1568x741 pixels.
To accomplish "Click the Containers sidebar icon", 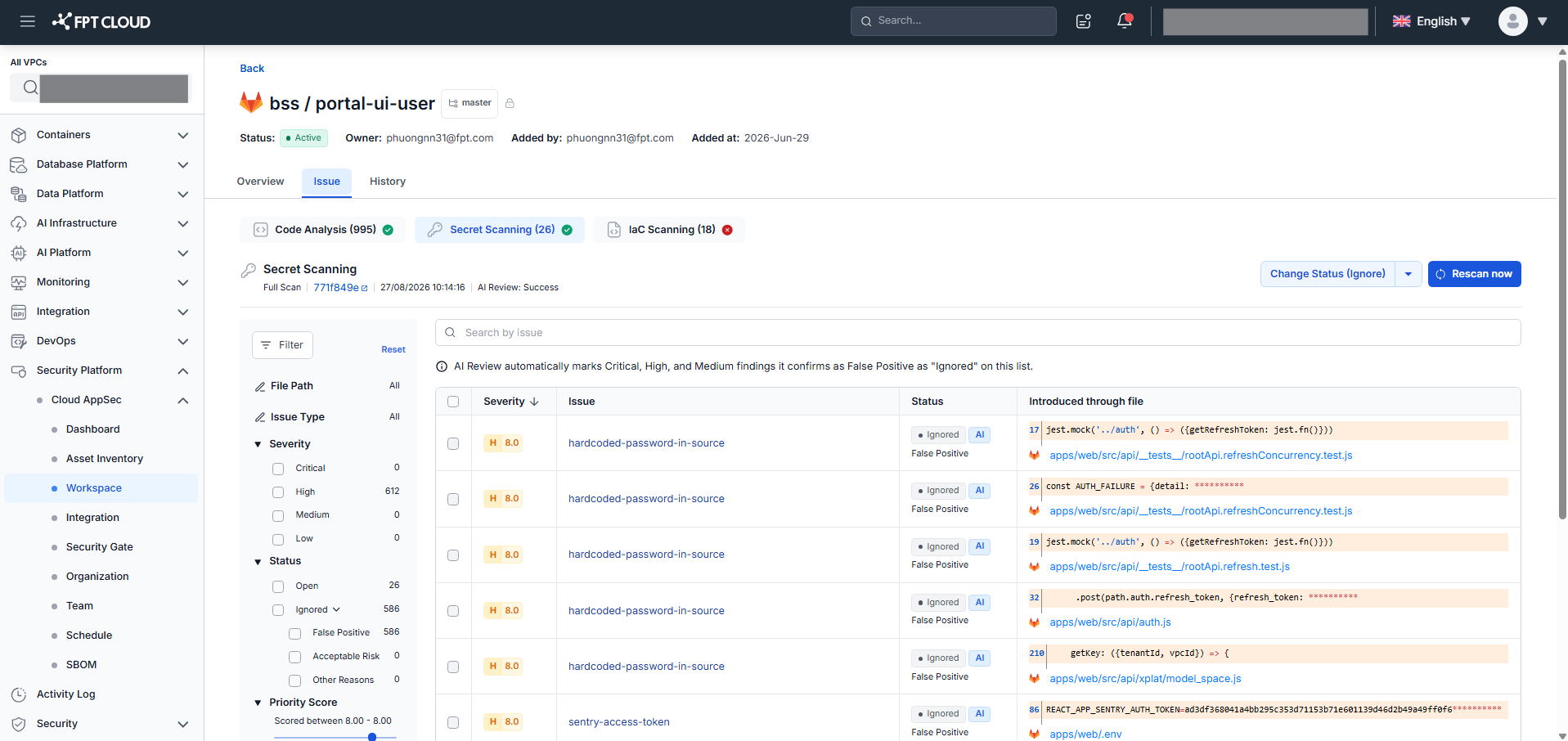I will coord(19,135).
